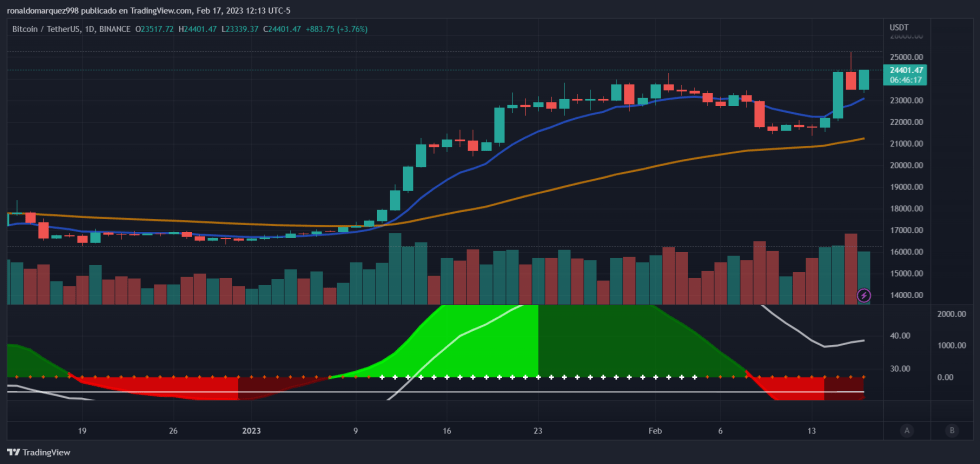Image resolution: width=980 pixels, height=464 pixels.
Task: Click the 22000.00 price axis label
Action: pos(908,123)
